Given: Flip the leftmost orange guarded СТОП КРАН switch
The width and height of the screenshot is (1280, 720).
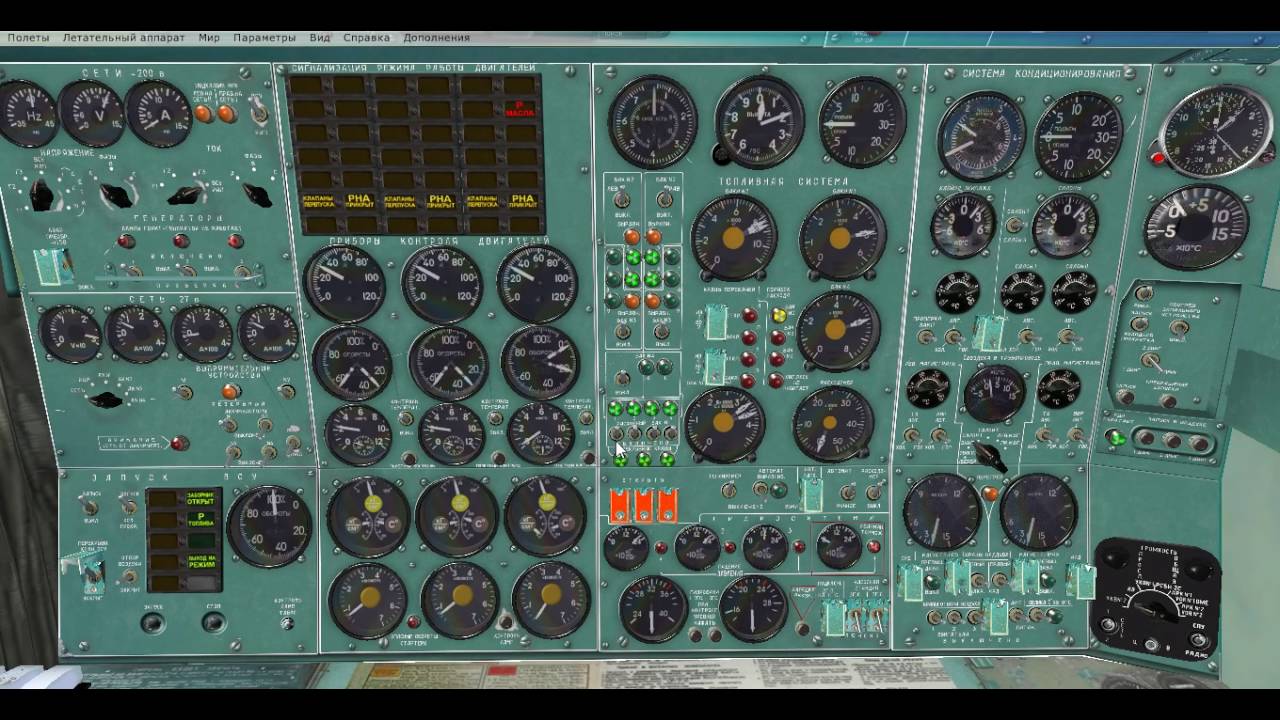Looking at the screenshot, I should [x=620, y=506].
